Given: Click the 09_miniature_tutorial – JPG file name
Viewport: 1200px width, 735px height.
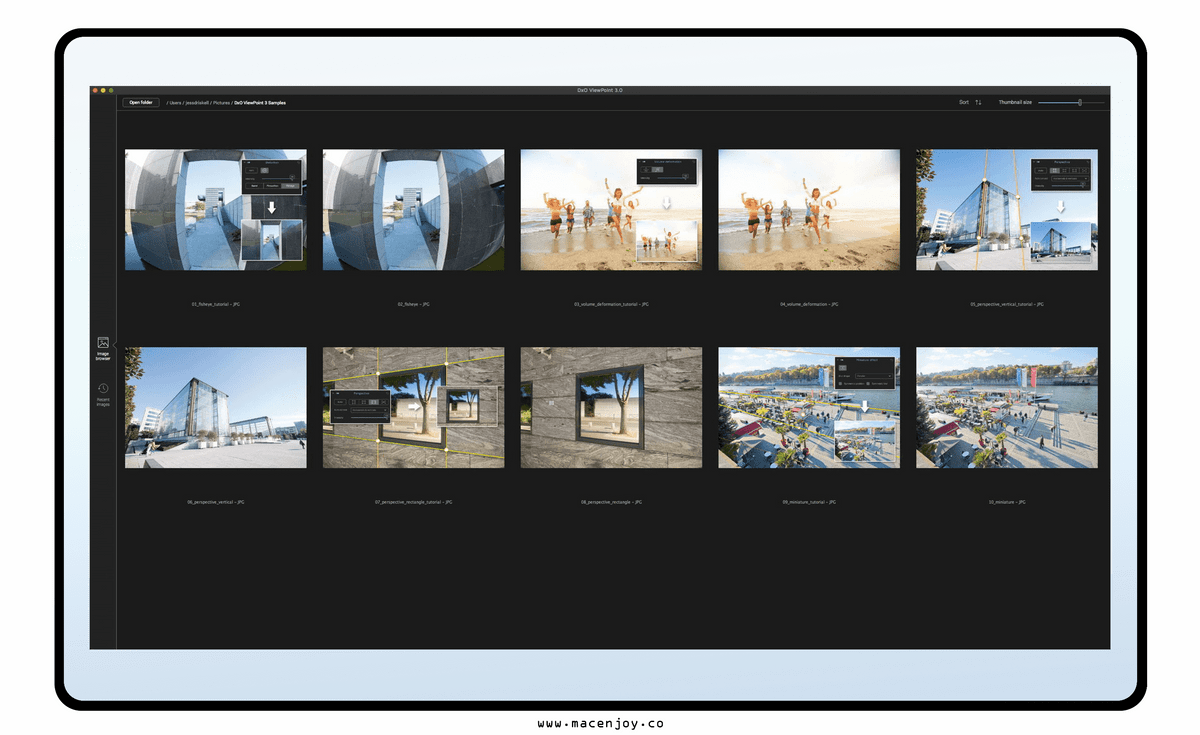Looking at the screenshot, I should tap(809, 502).
